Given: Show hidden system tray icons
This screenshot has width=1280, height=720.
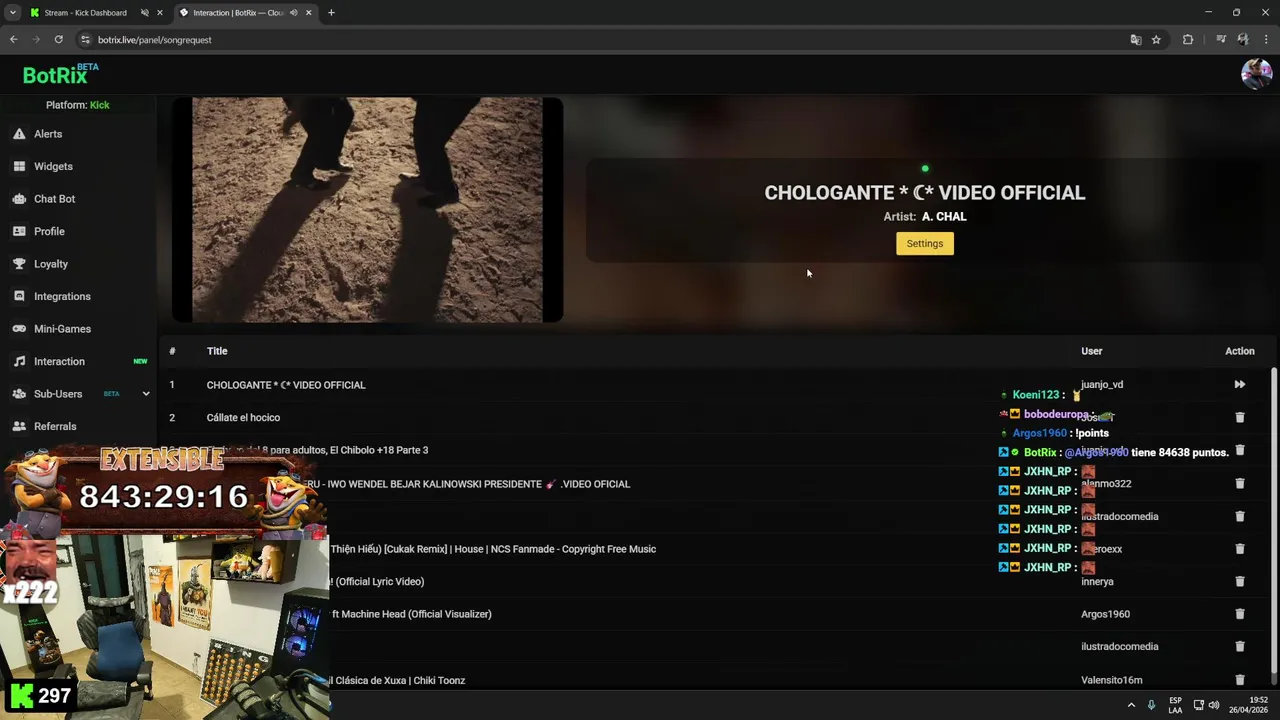Looking at the screenshot, I should coord(1131,705).
